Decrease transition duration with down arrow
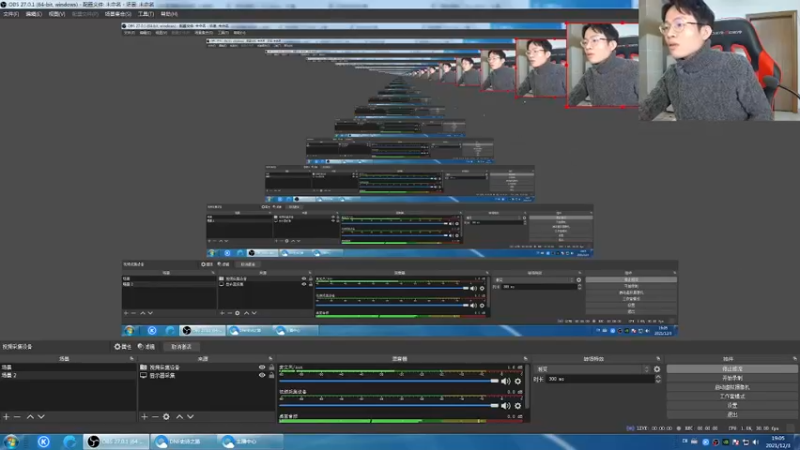This screenshot has width=800, height=450. [658, 381]
